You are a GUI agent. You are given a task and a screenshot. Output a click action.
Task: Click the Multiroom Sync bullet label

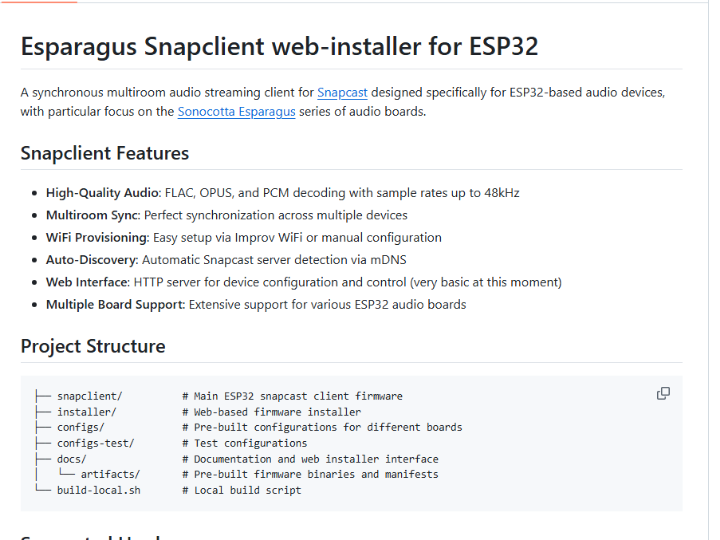tap(92, 215)
